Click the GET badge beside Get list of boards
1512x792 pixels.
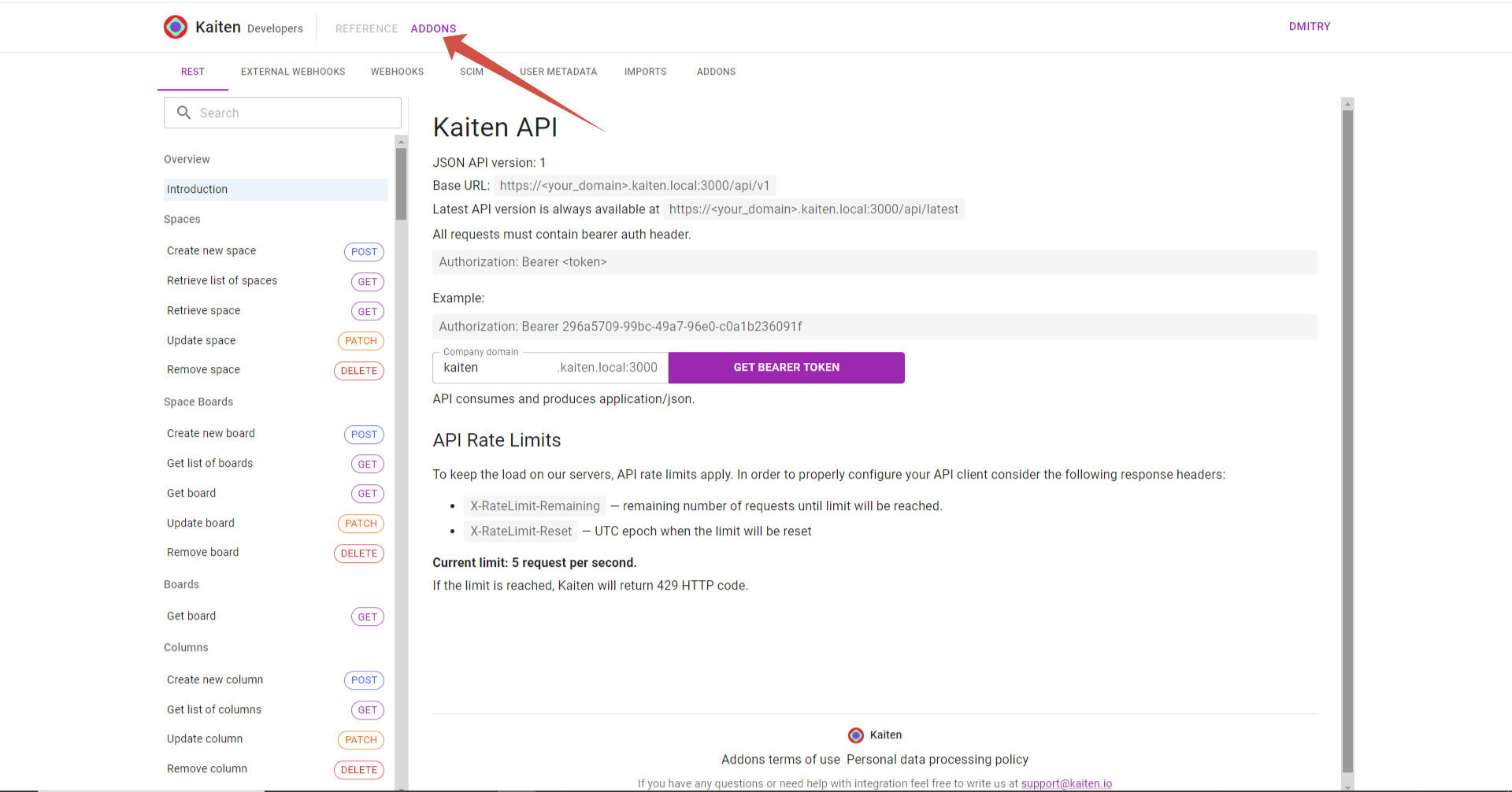coord(367,464)
